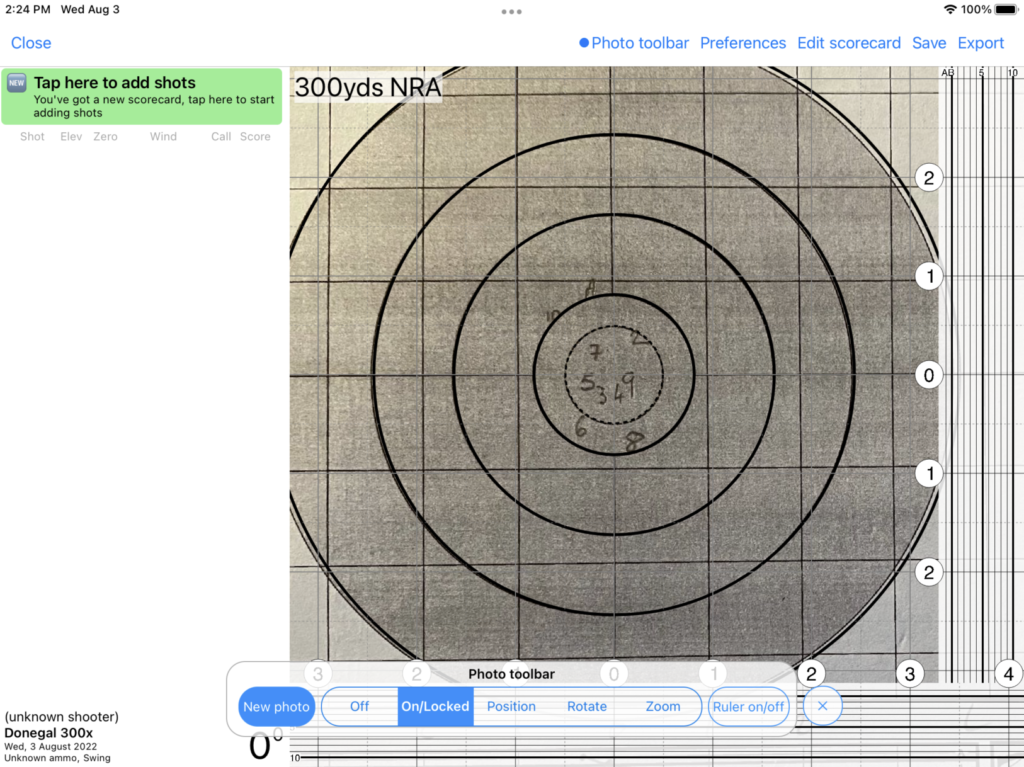
Task: Tap the green banner to add shots
Action: pos(141,97)
